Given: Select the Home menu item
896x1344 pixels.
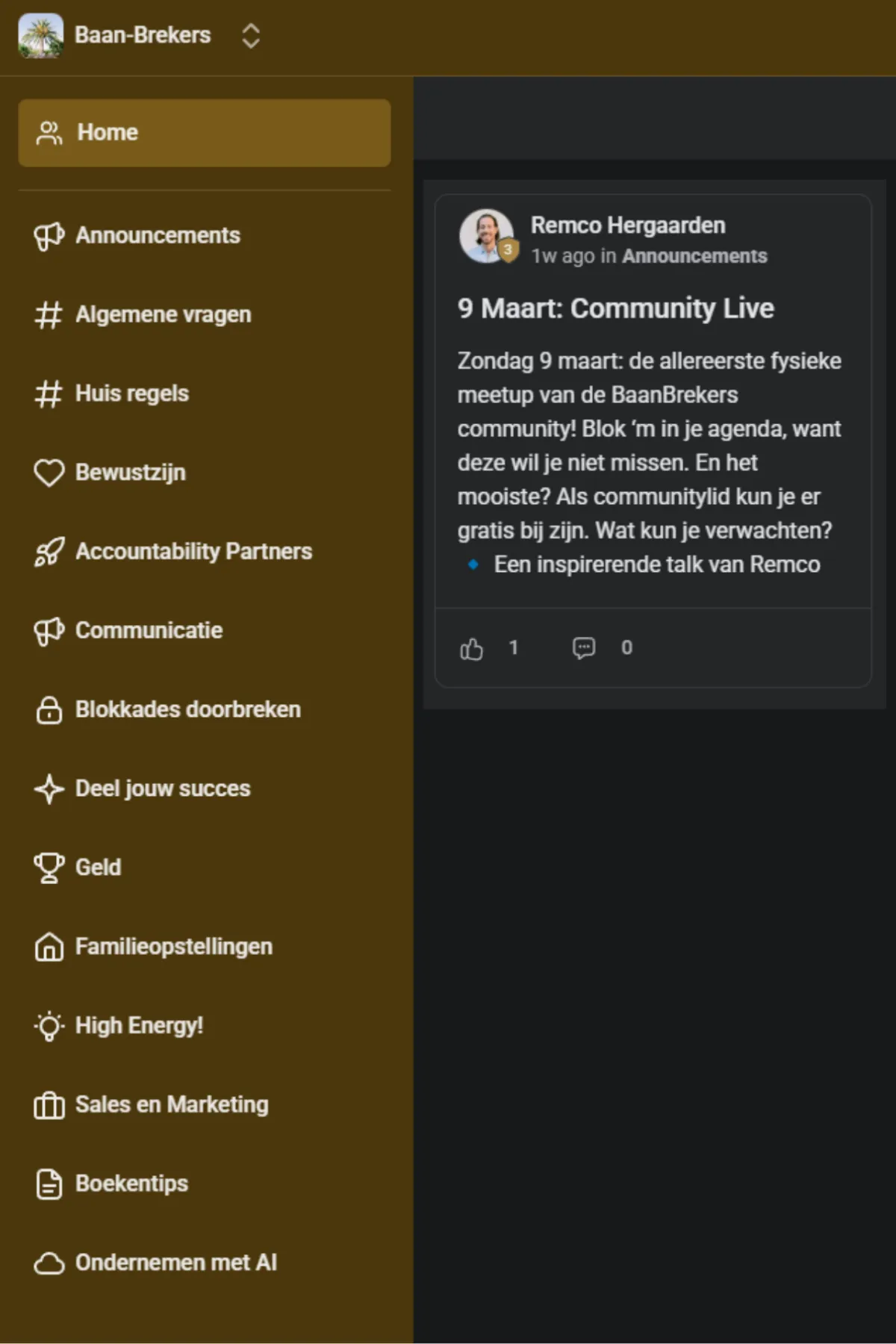Looking at the screenshot, I should pos(205,133).
